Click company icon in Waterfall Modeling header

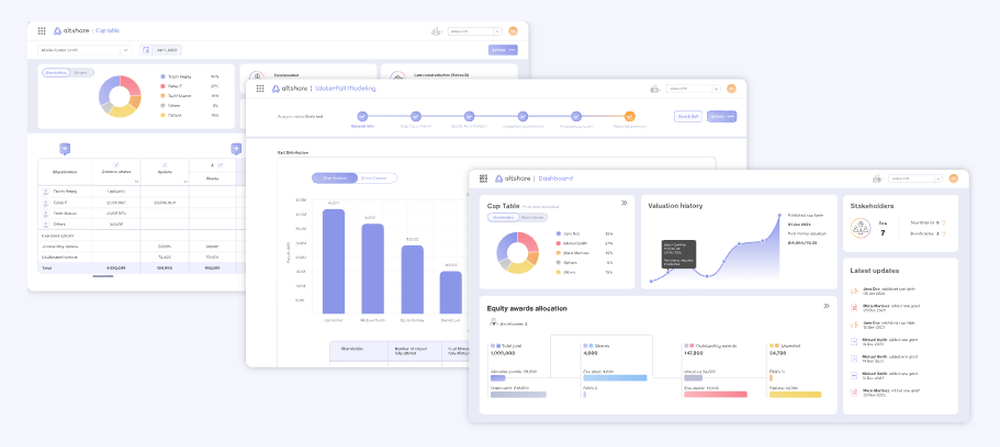pos(655,89)
